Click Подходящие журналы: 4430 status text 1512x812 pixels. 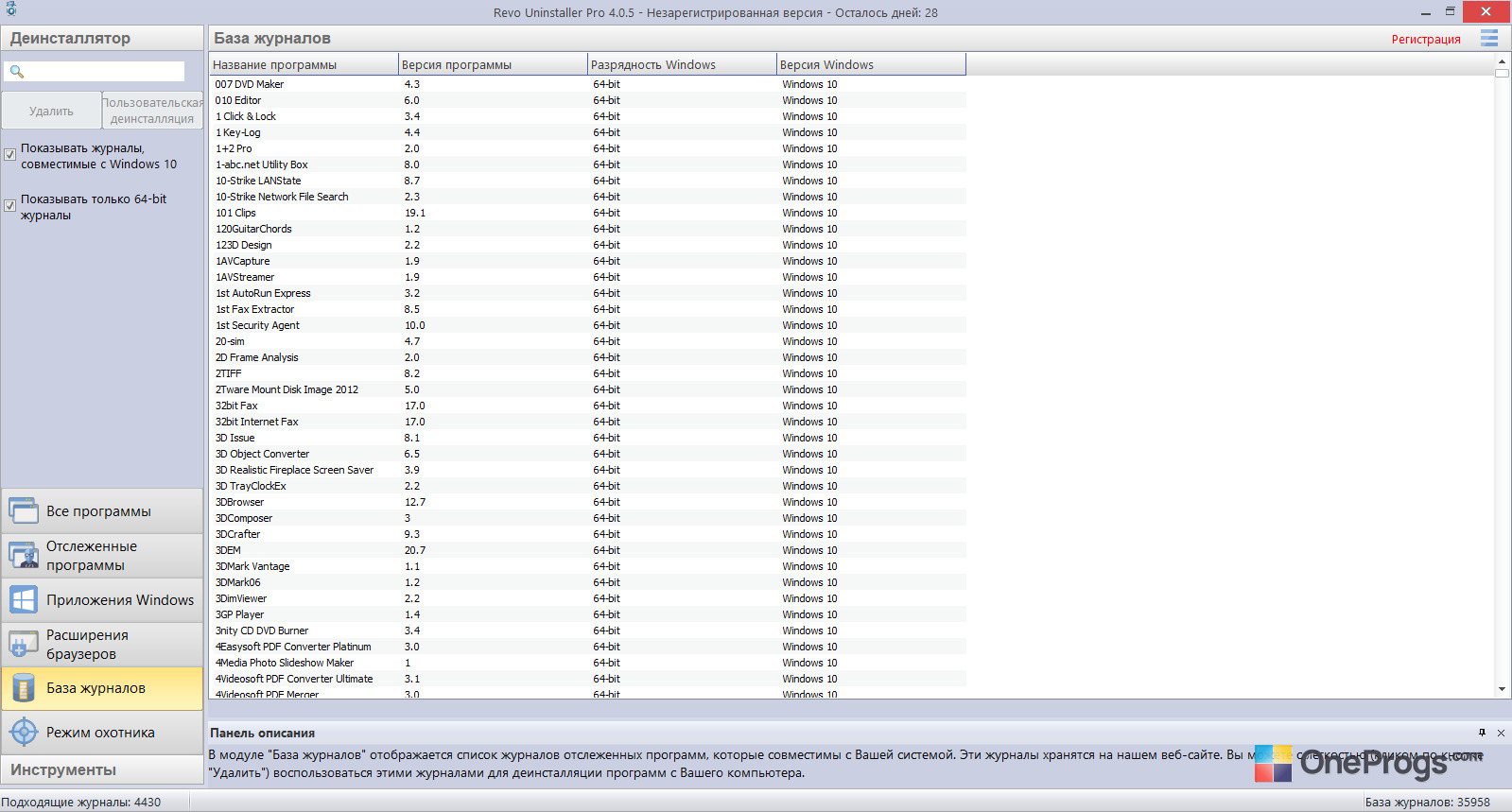(x=81, y=802)
